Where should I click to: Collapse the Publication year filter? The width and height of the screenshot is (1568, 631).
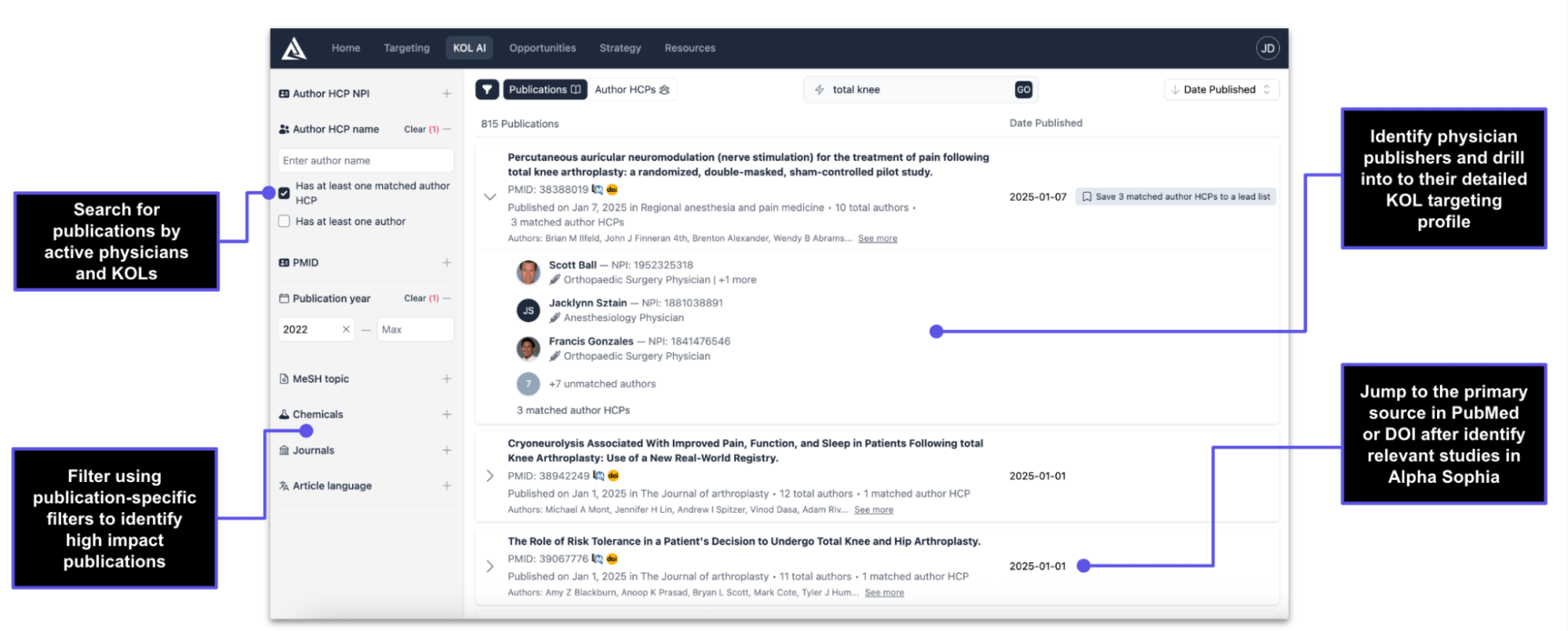click(447, 299)
